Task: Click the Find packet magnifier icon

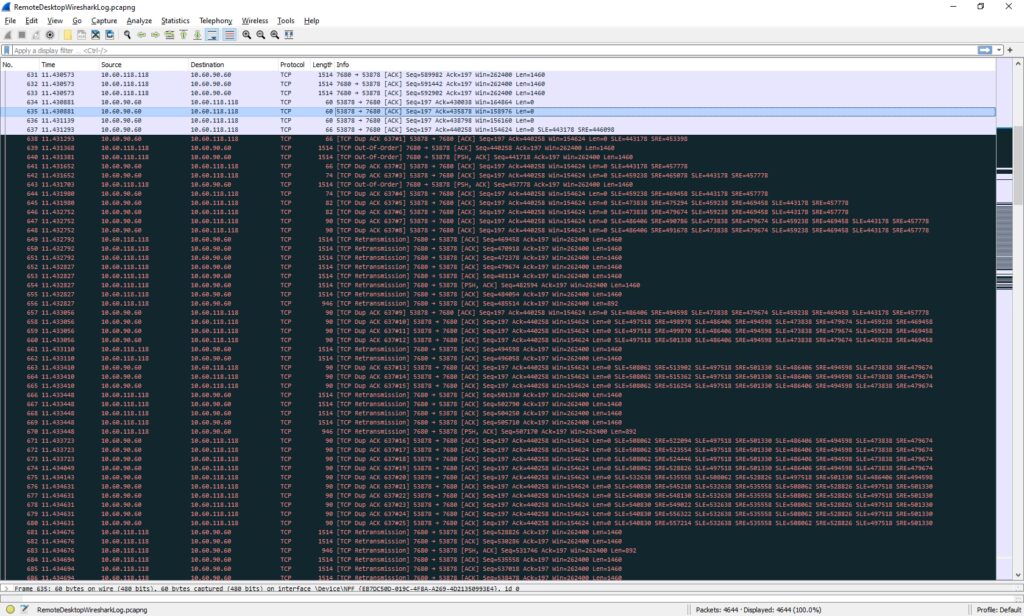Action: point(127,35)
